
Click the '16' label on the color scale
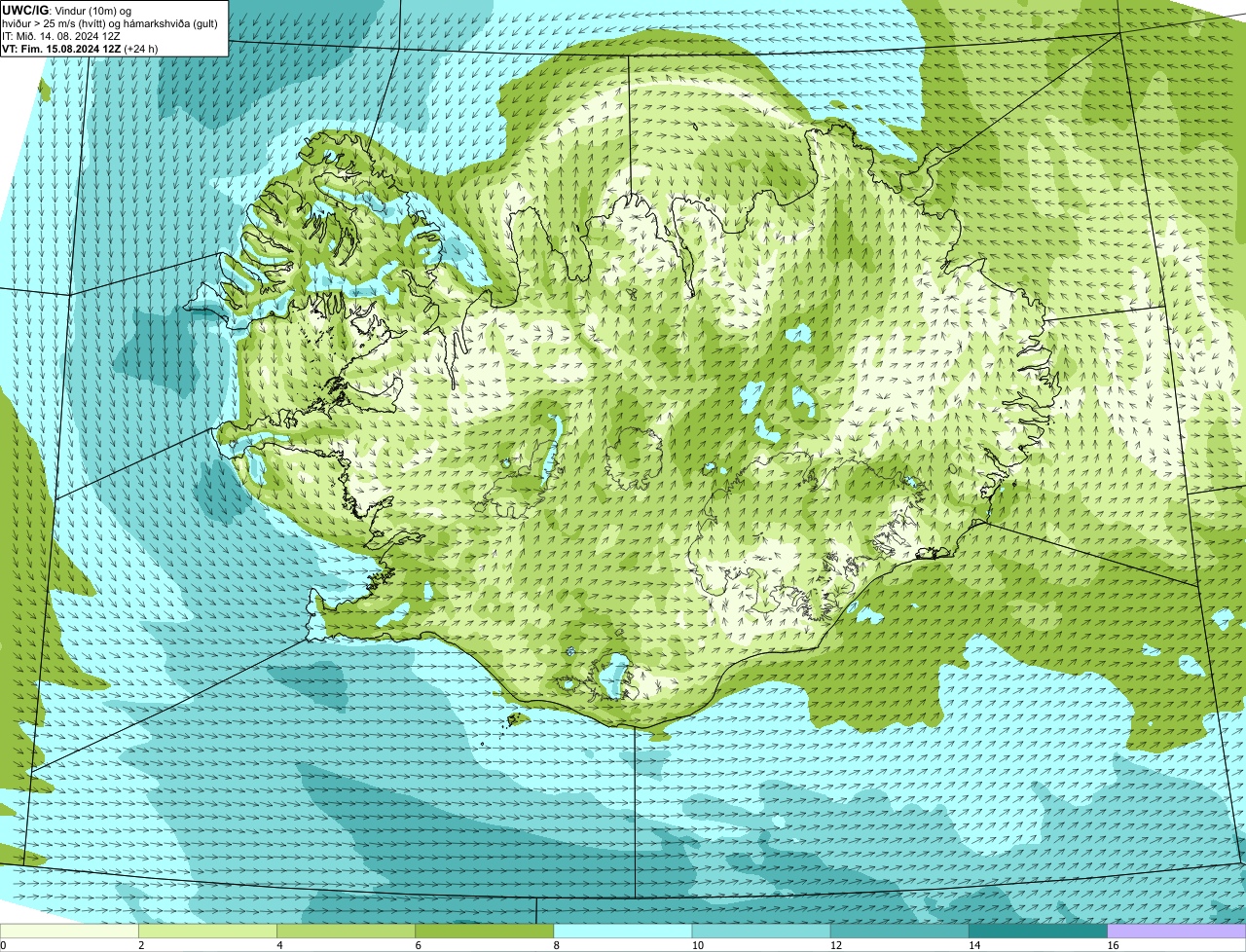[x=1113, y=945]
